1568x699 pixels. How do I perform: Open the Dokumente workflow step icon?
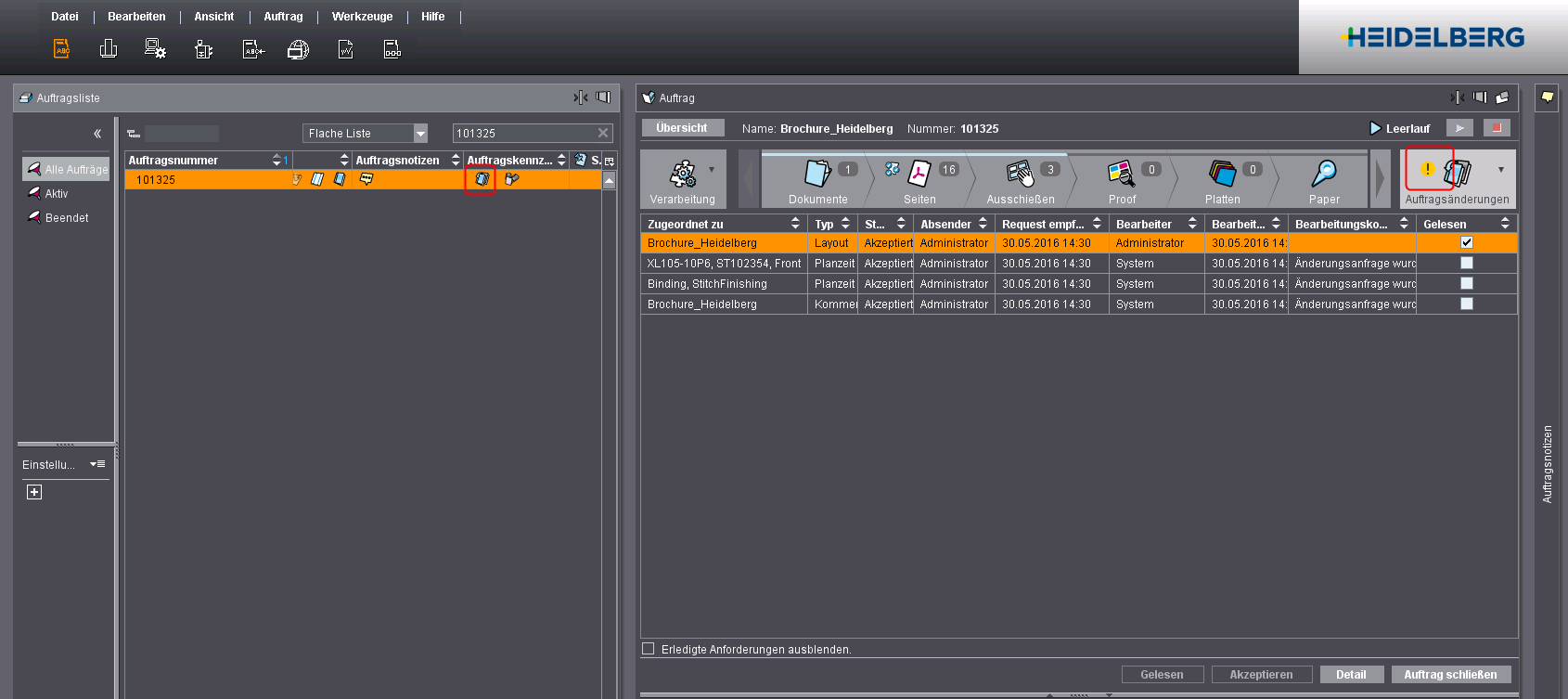[x=817, y=174]
